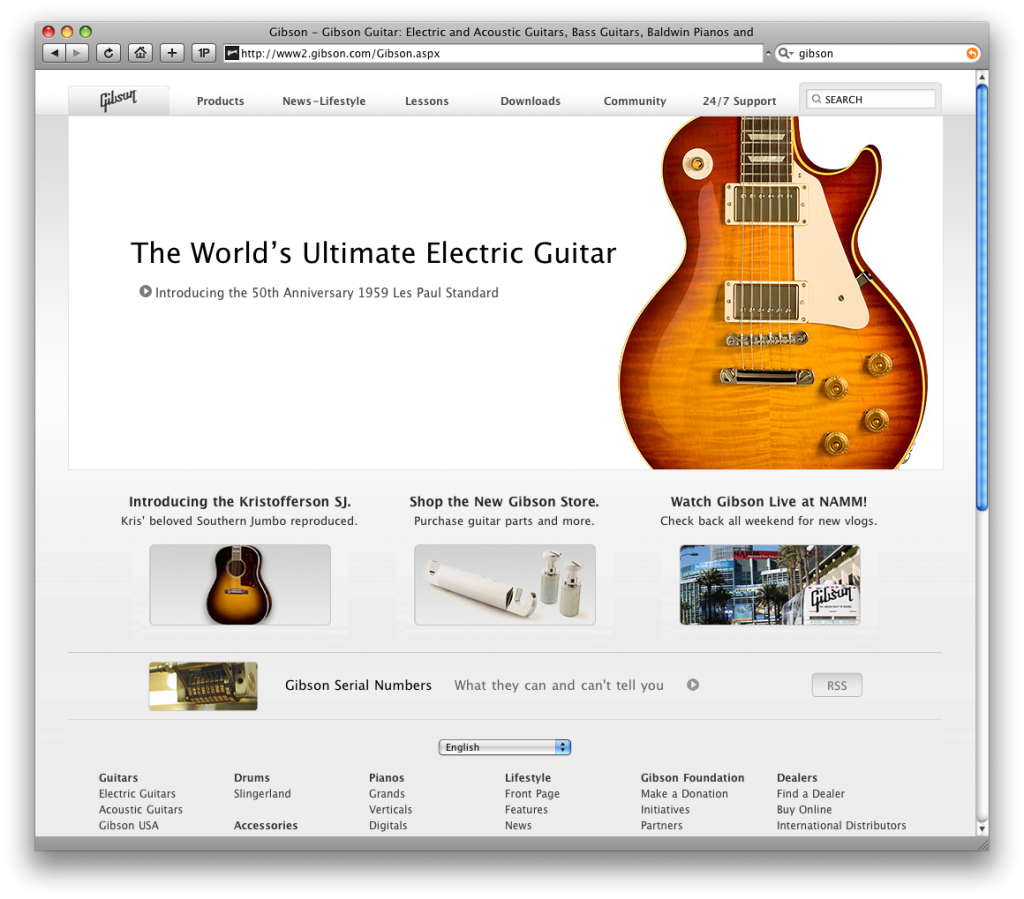Click 'Kris' beloved Southern Jumbo reproduced.' text

239,521
